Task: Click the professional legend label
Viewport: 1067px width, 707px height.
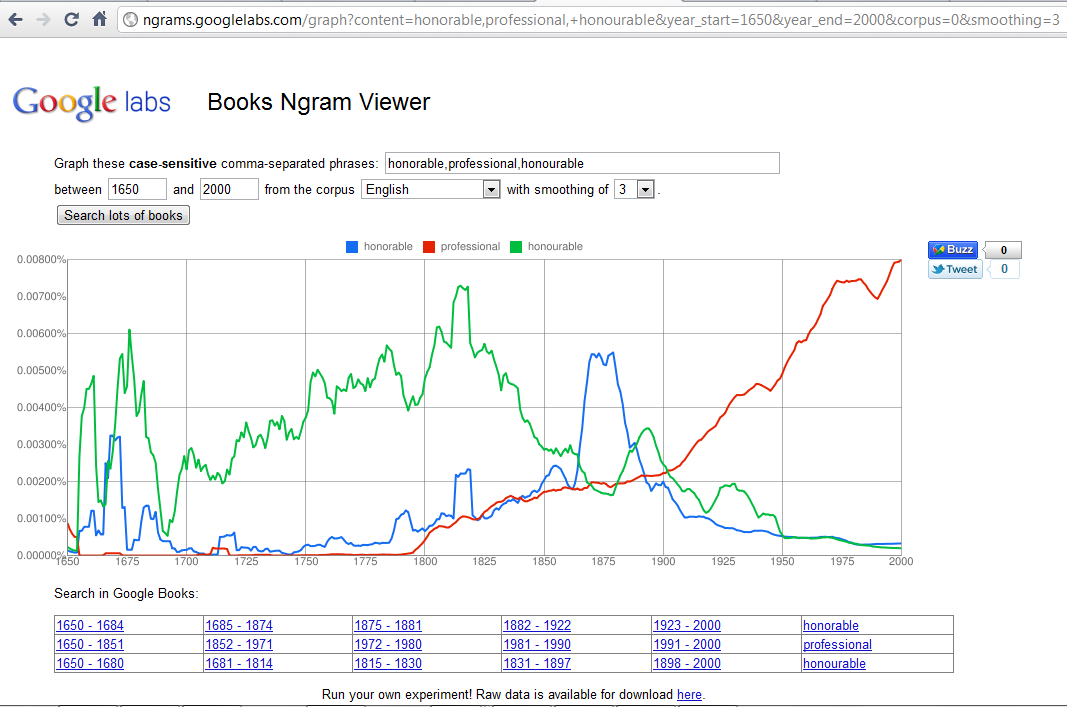Action: pyautogui.click(x=470, y=246)
